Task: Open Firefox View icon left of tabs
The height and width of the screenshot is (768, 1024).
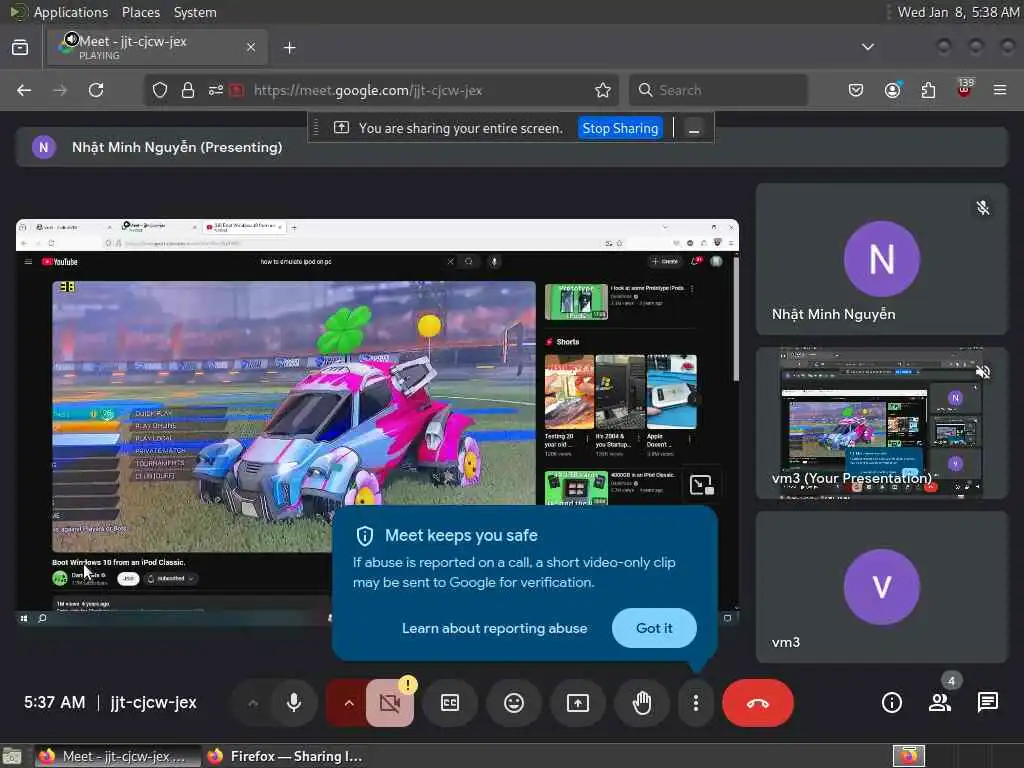Action: (x=20, y=47)
